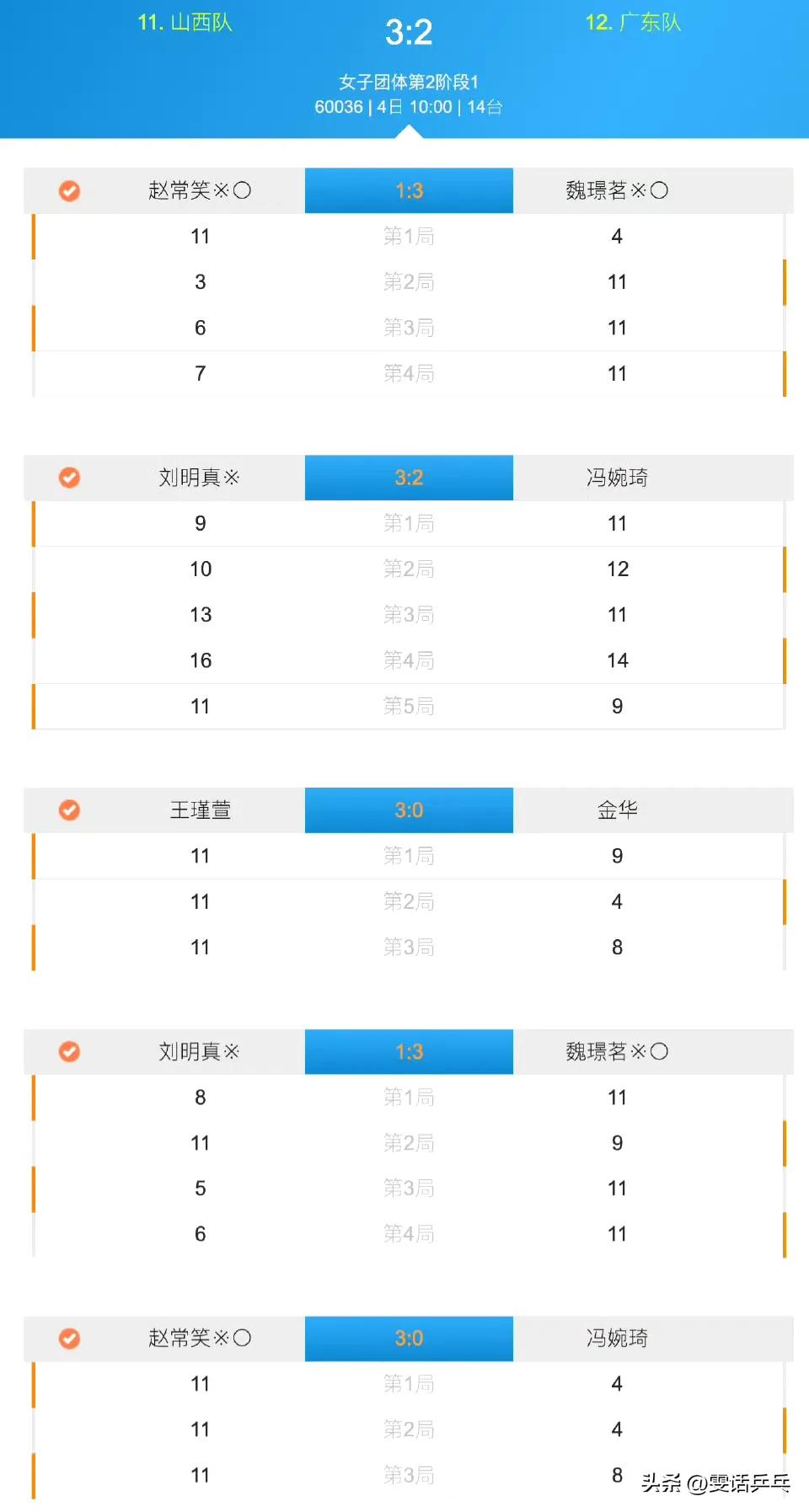Click 冯婉琦 name in last match
The height and width of the screenshot is (1512, 809).
click(x=618, y=1338)
